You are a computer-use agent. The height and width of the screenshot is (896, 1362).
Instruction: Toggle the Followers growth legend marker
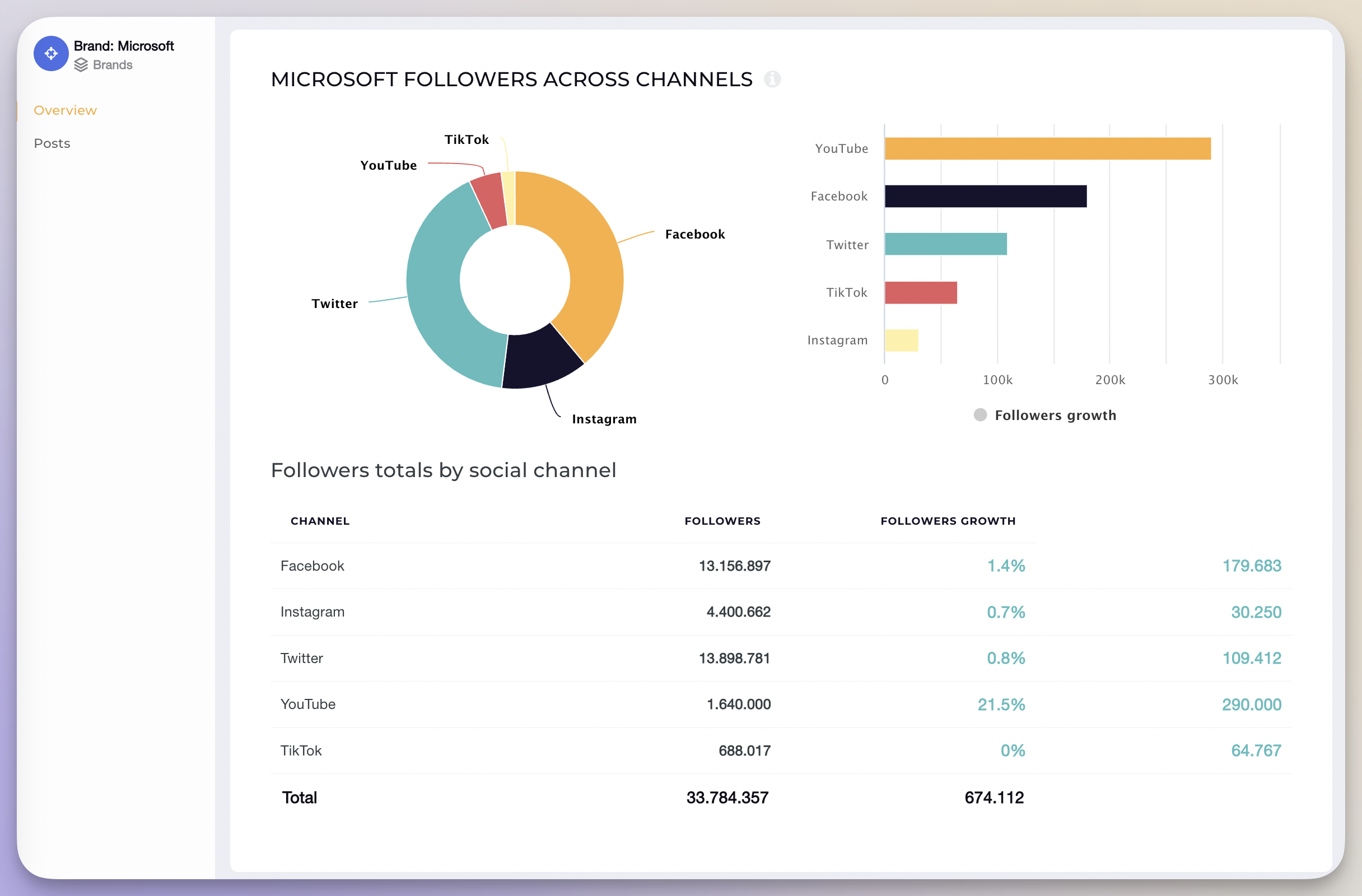click(x=980, y=415)
